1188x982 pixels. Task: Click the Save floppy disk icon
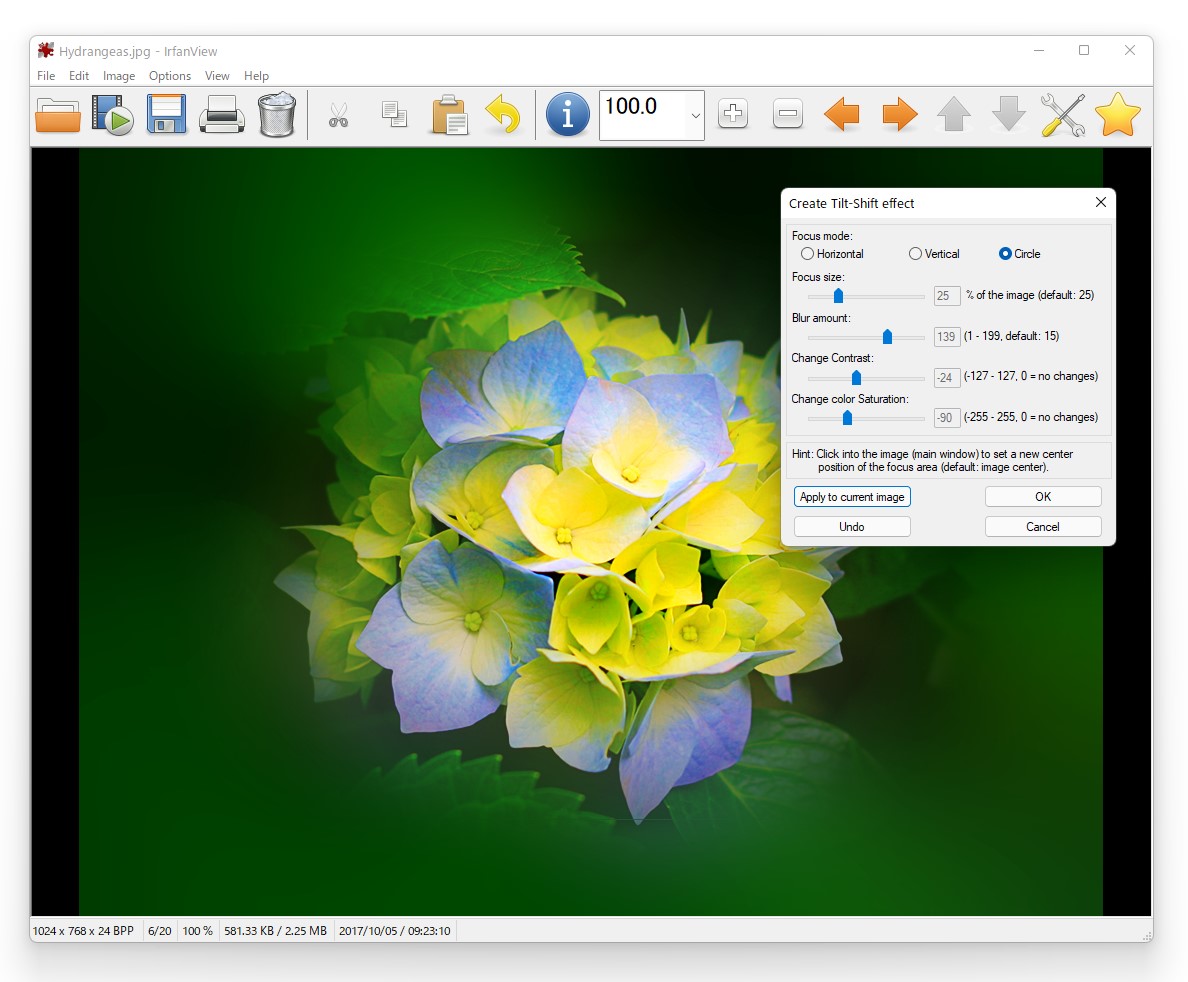coord(167,114)
